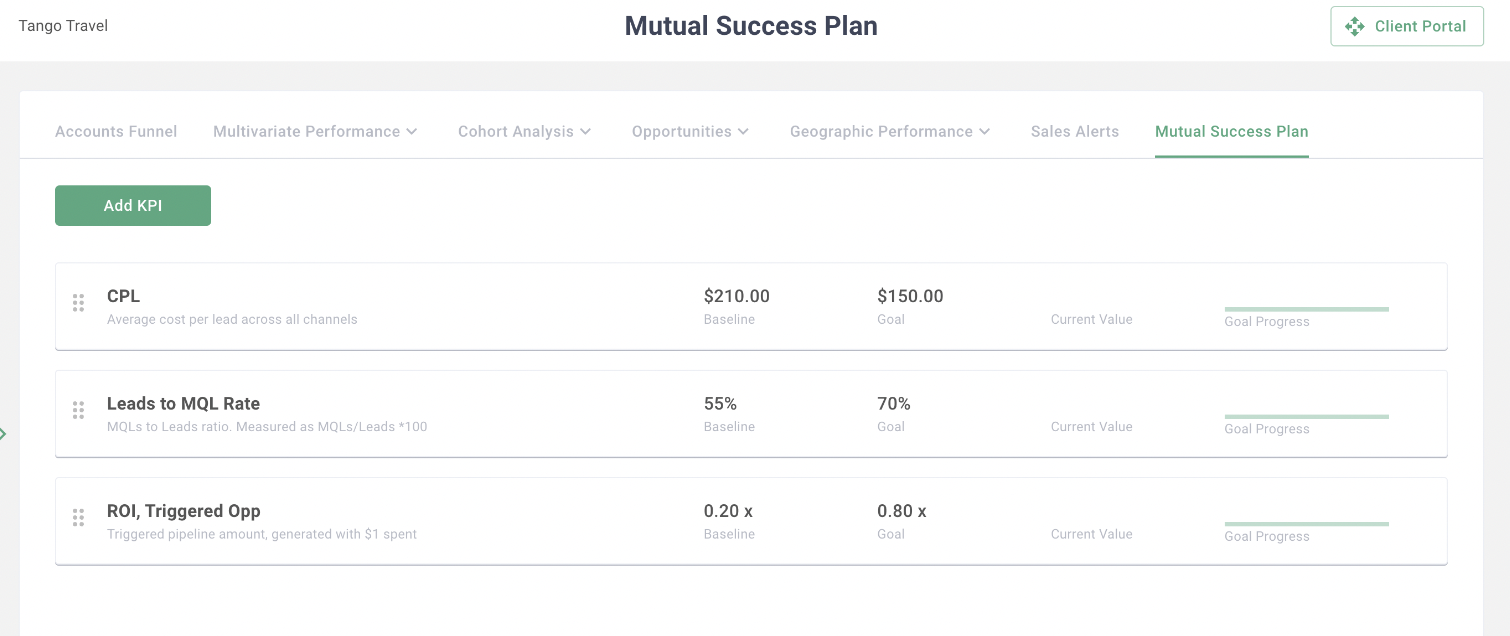
Task: Open the Client Portal button
Action: [x=1406, y=26]
